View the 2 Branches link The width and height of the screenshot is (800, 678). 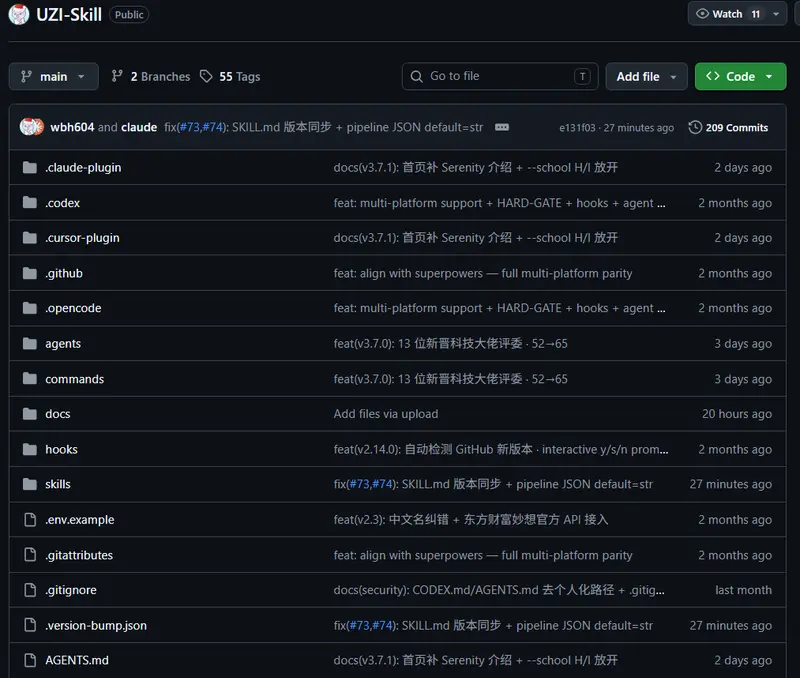coord(151,77)
